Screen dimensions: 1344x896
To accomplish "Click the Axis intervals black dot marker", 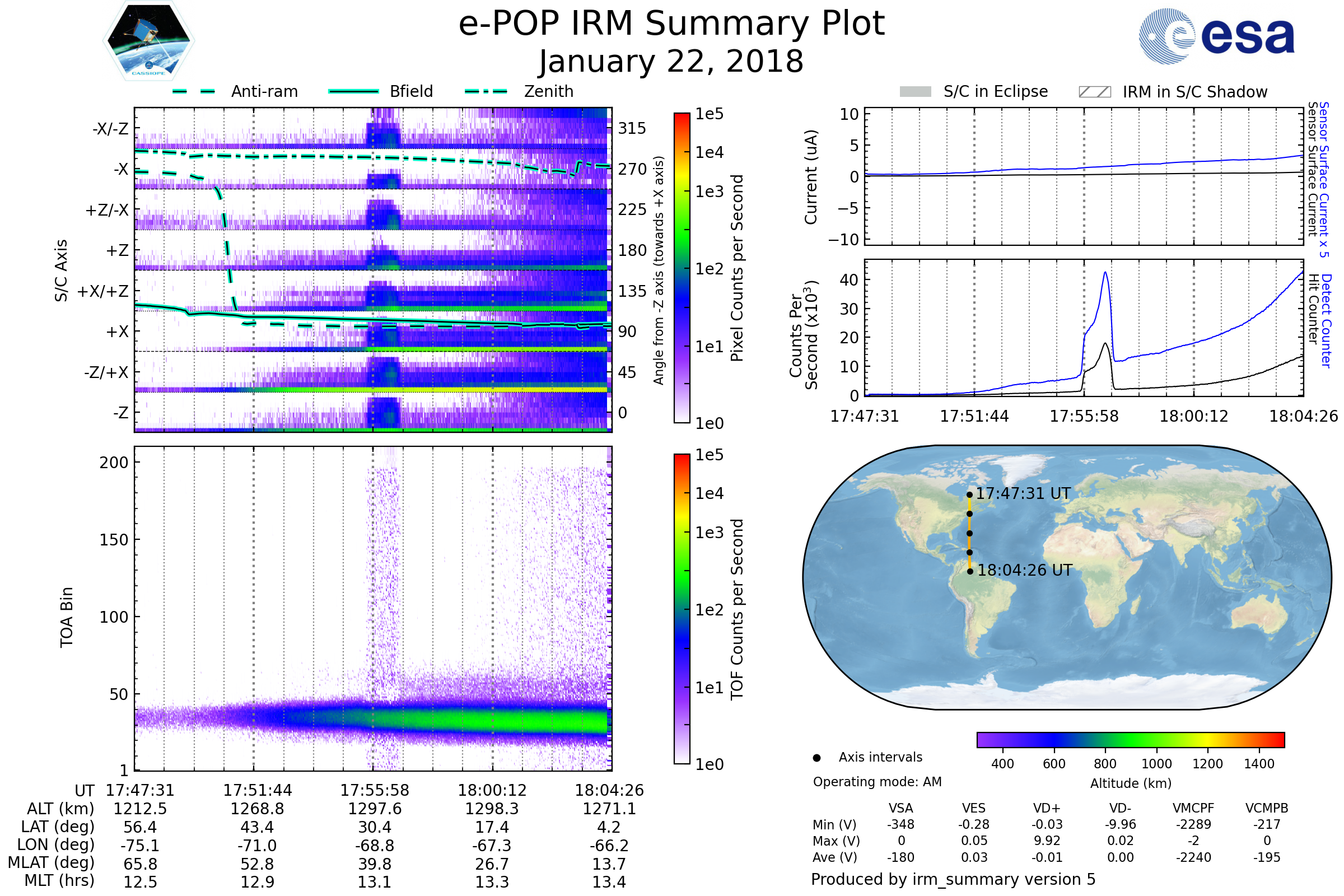I will [x=816, y=758].
